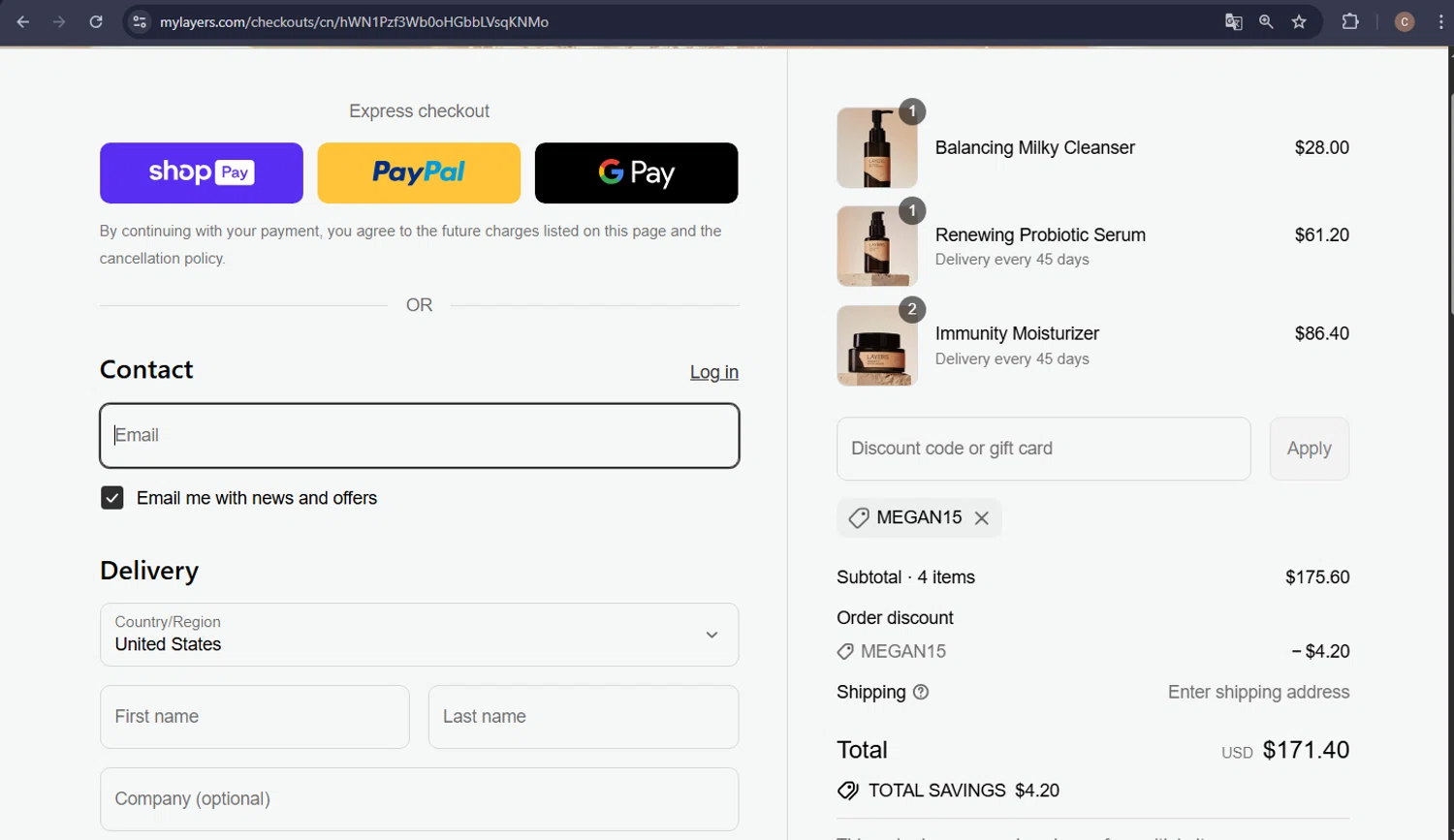Select the Company (optional) field
Viewport: 1454px width, 840px height.
420,799
